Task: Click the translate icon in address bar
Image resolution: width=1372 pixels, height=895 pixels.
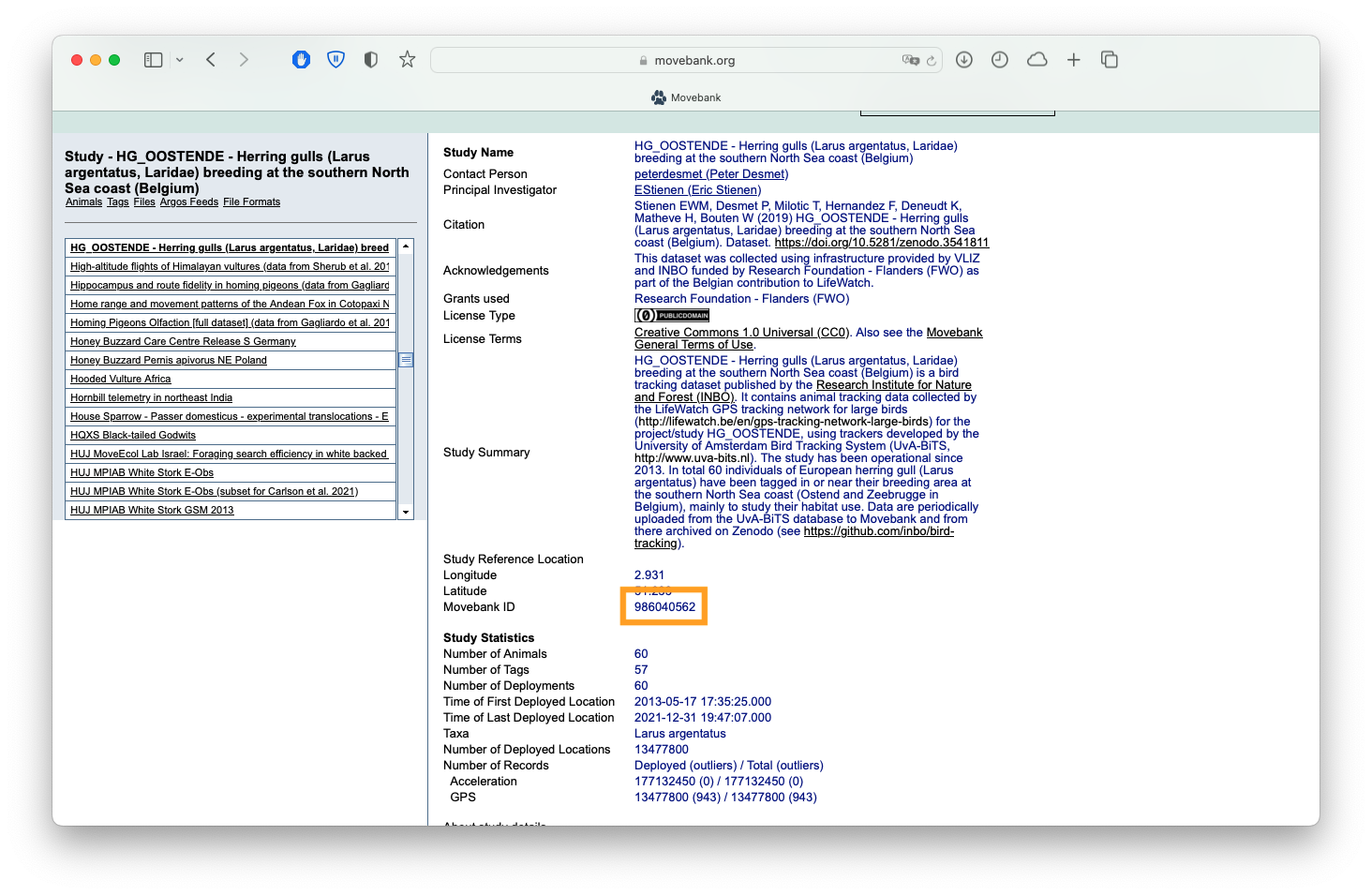Action: 910,60
